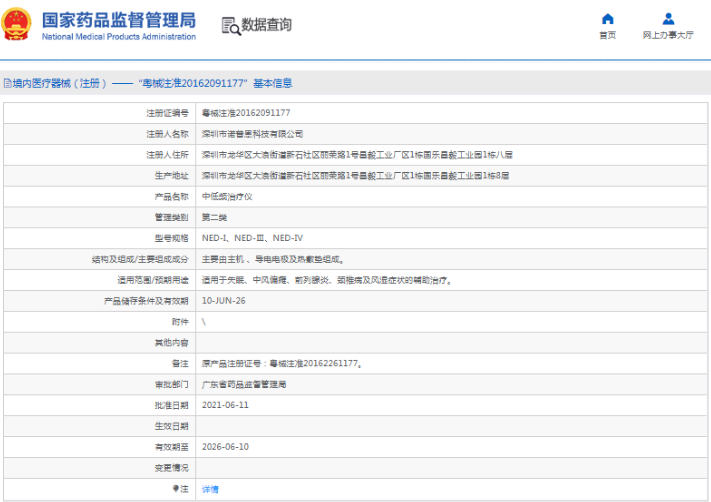Viewport: 711px width, 502px height.
Task: Click the 审批部门 row label
Action: (x=171, y=384)
